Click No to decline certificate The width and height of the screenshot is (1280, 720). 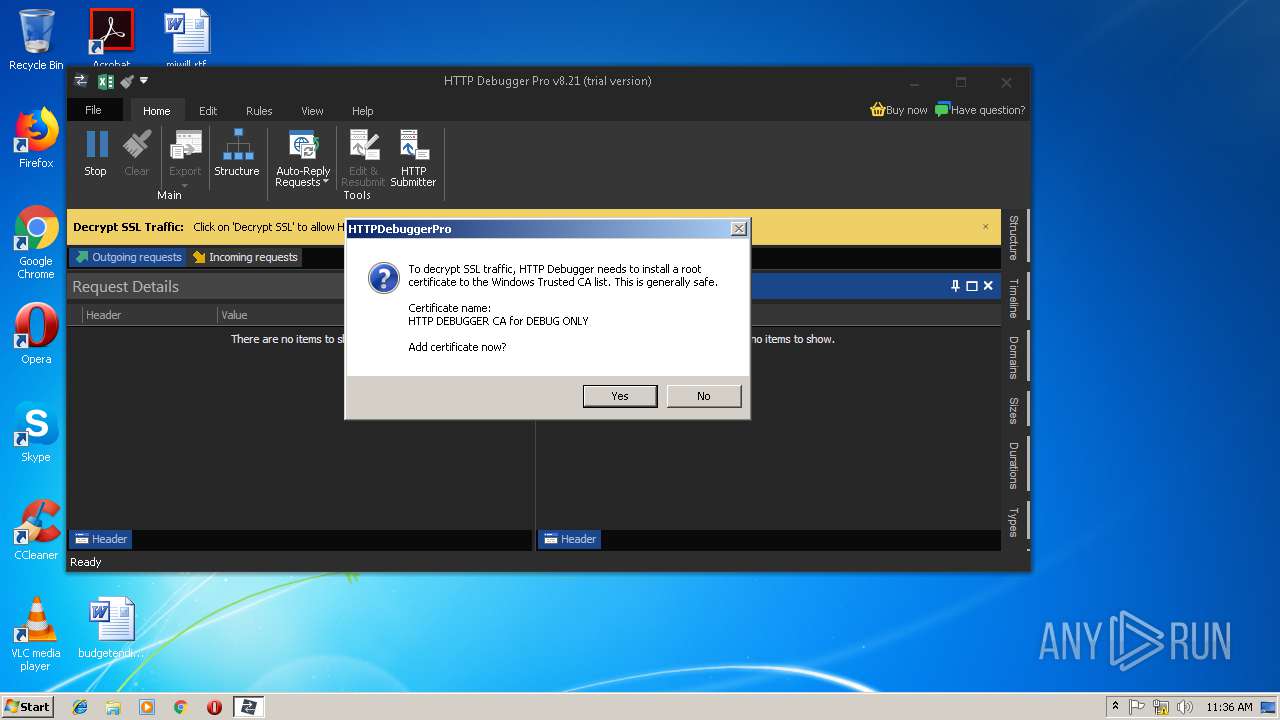pyautogui.click(x=704, y=396)
